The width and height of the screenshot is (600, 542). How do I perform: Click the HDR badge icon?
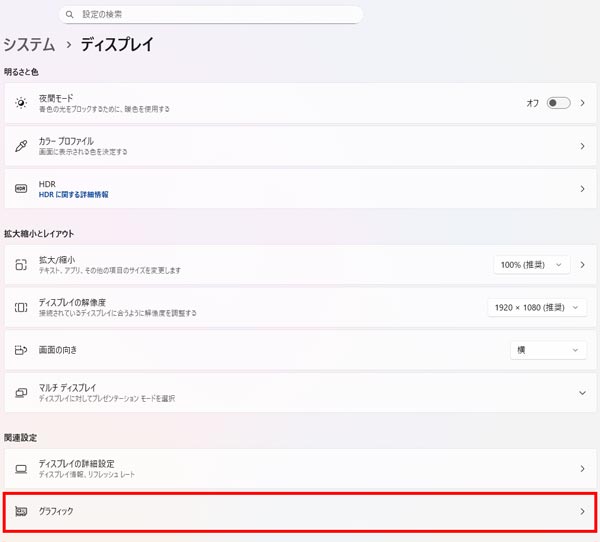coord(21,188)
